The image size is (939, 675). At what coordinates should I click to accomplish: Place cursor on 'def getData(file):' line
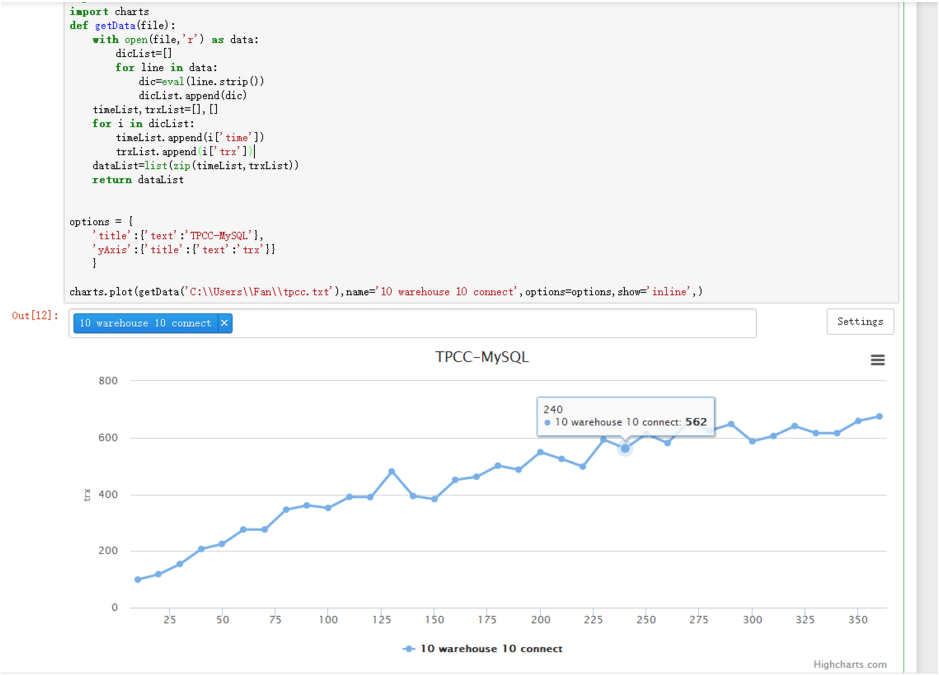tap(123, 26)
